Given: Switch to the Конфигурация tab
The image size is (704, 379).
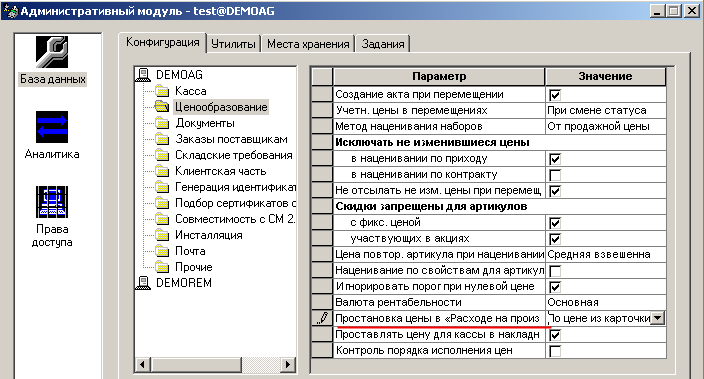Looking at the screenshot, I should [163, 43].
